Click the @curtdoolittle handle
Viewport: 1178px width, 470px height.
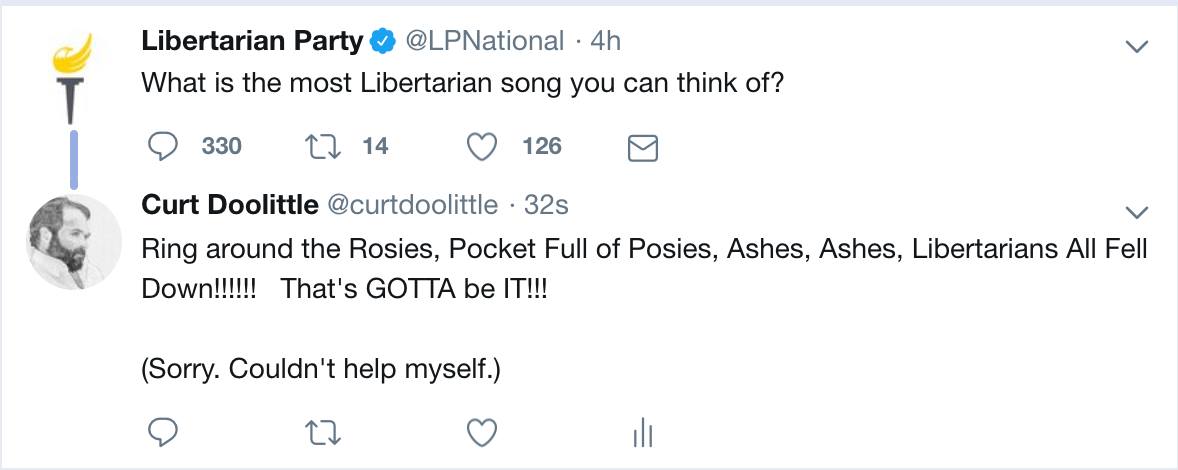pos(412,205)
